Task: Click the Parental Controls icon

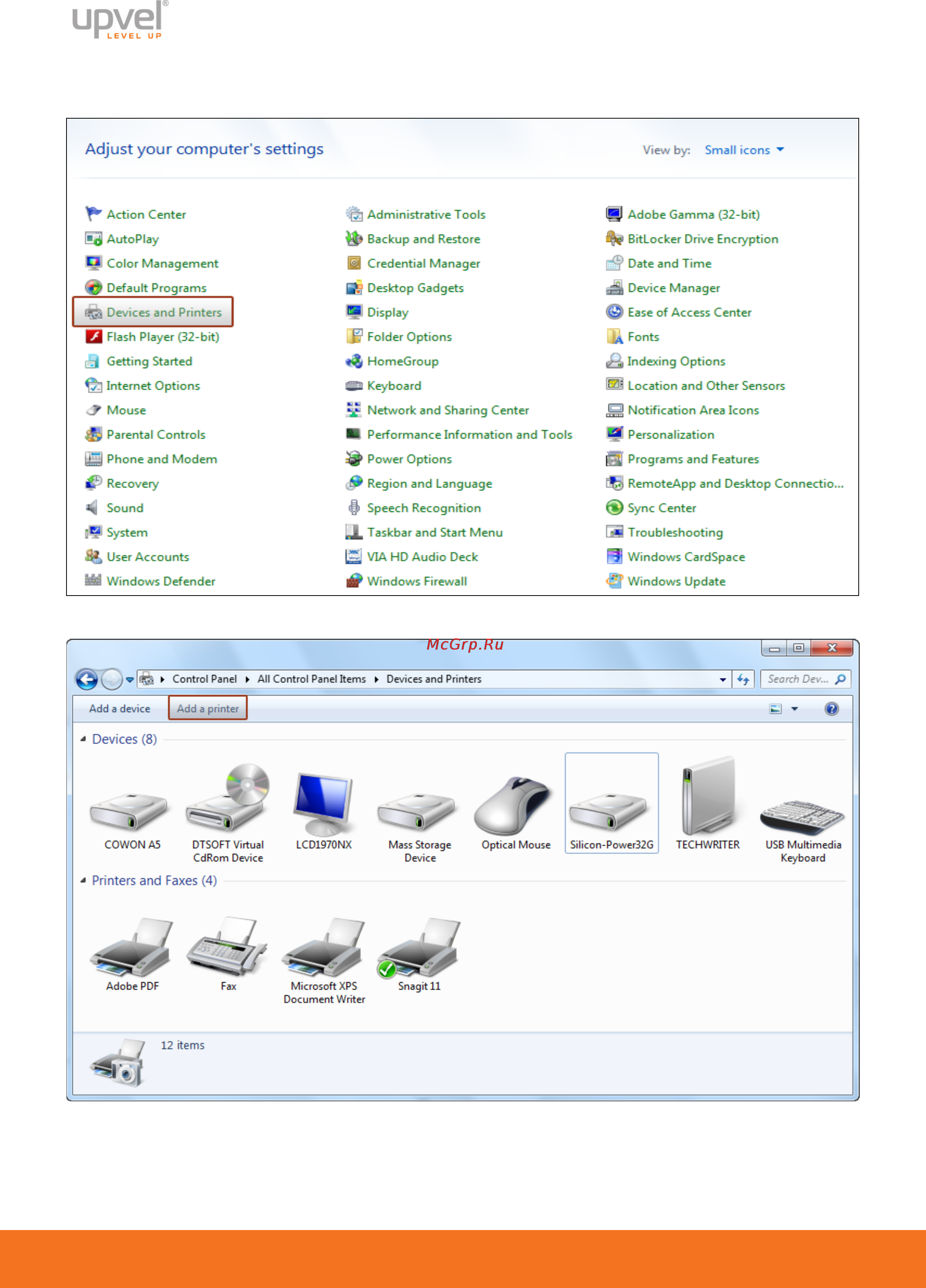Action: (x=93, y=434)
